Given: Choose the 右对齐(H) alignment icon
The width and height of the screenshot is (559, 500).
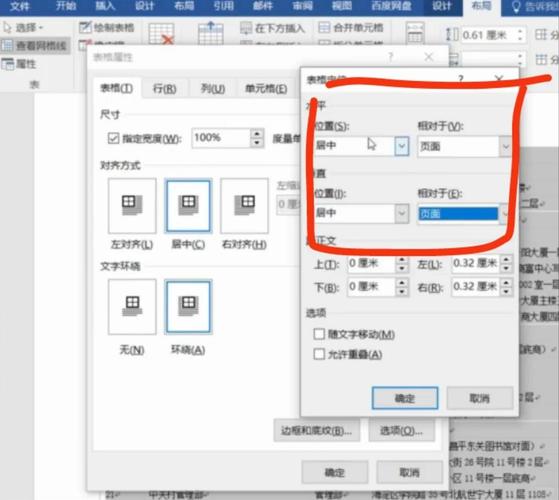Looking at the screenshot, I should [244, 206].
